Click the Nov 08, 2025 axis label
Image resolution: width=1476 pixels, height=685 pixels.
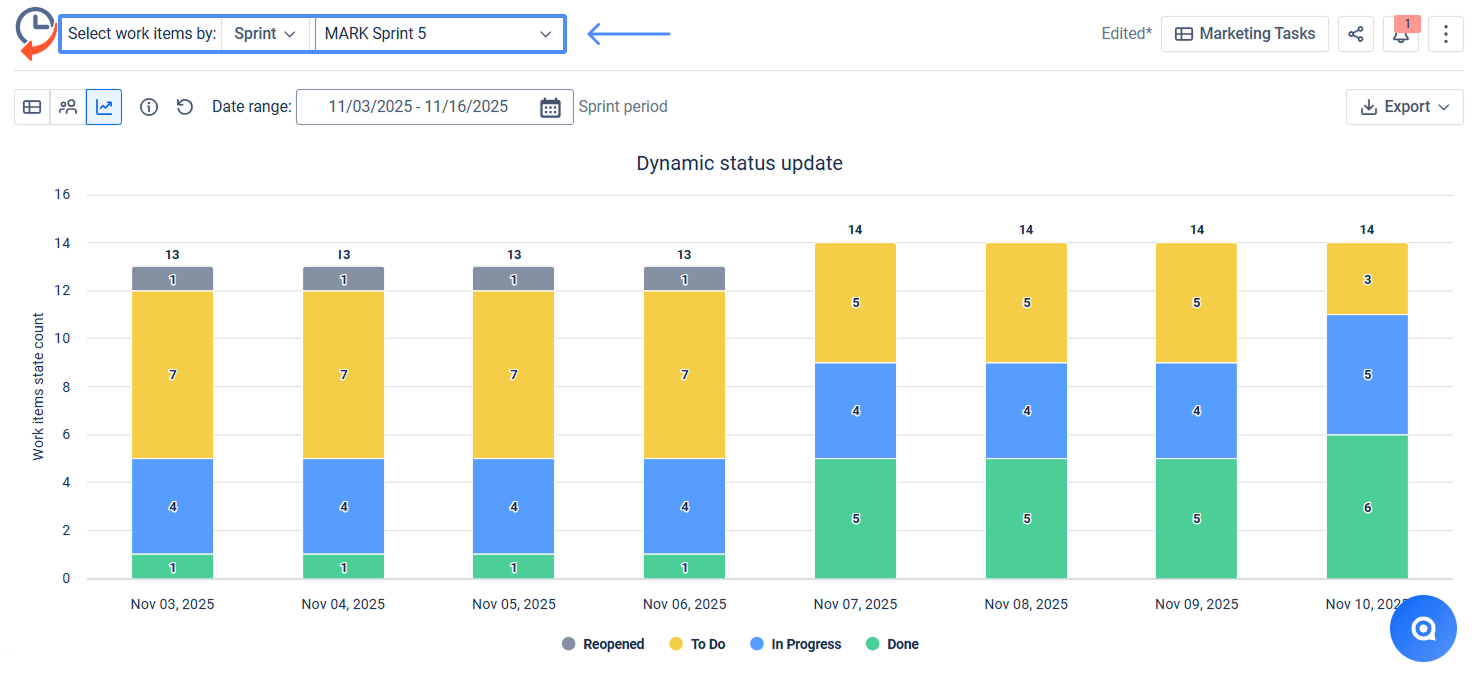(x=1026, y=605)
